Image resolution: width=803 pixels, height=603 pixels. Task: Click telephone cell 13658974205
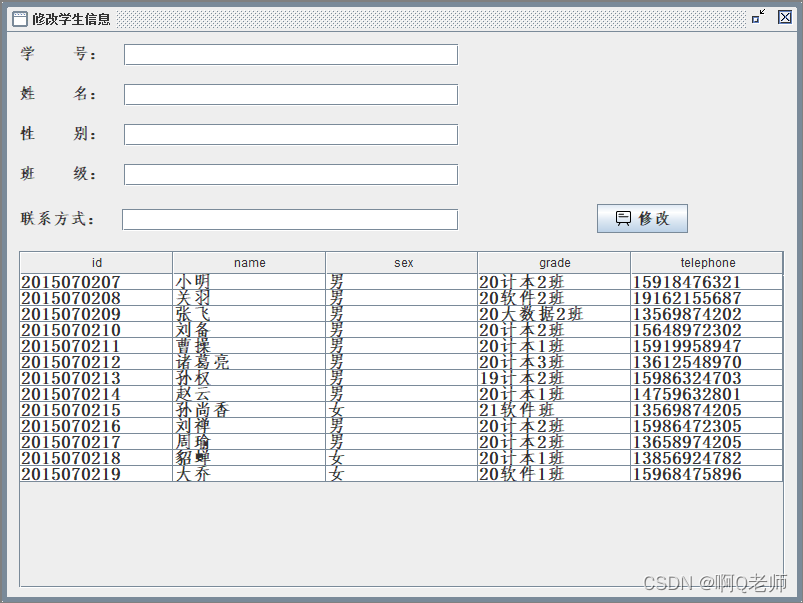click(x=707, y=442)
